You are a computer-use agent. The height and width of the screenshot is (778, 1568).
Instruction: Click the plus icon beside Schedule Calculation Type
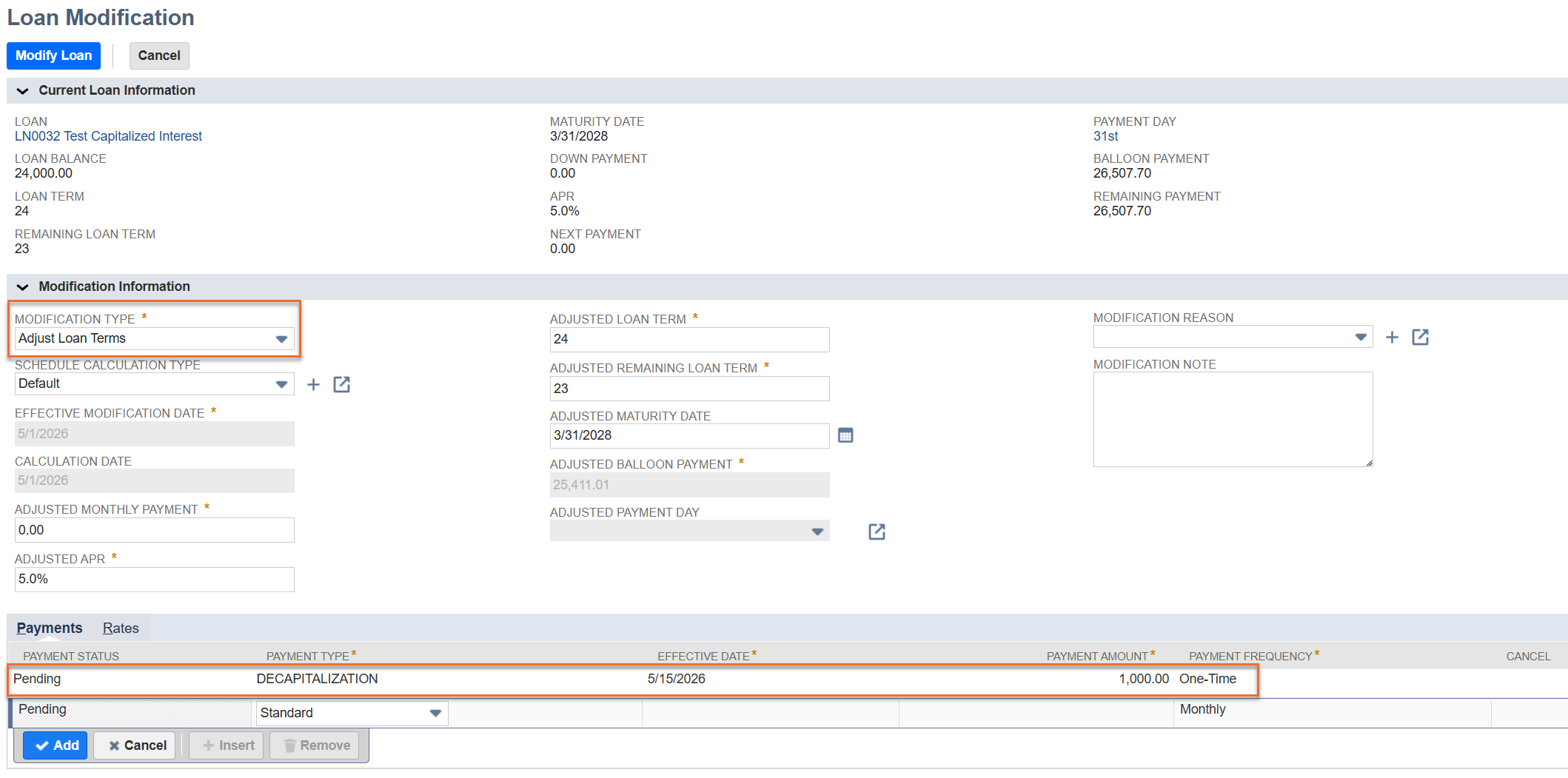point(313,385)
